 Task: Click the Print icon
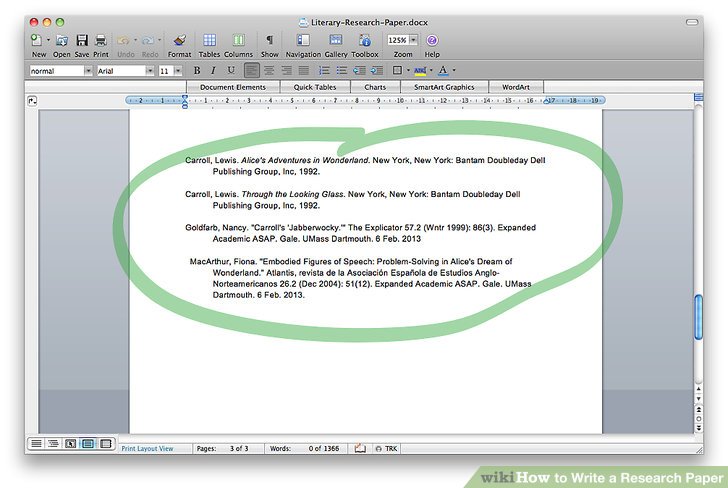click(x=101, y=40)
